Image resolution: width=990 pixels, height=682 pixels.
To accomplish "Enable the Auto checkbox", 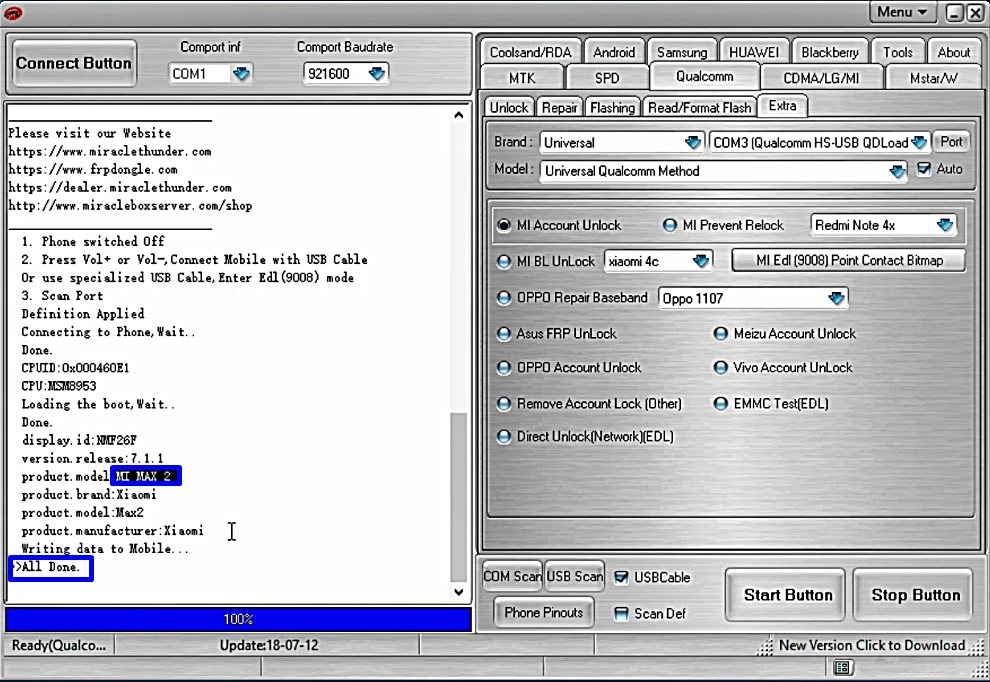I will pyautogui.click(x=923, y=170).
